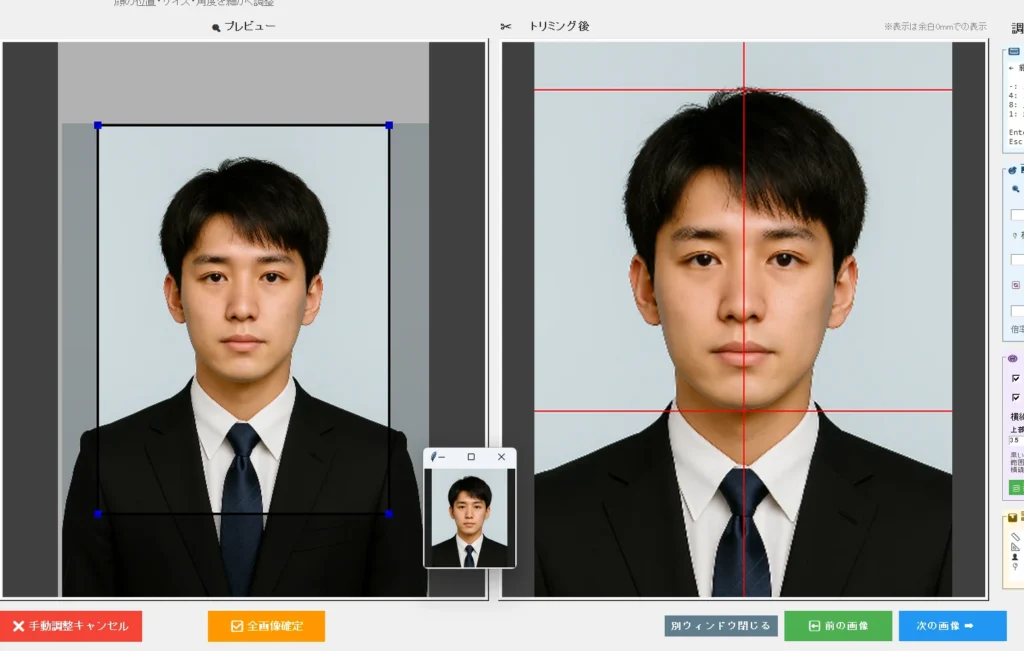Click the upper margin input field showing 3.5
Screen dimensions: 1024x651
pos(1016,440)
